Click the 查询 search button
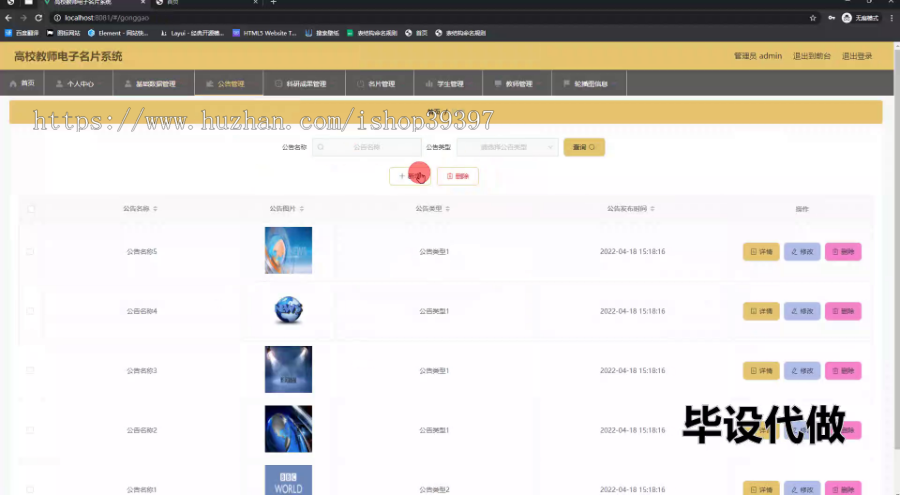Viewport: 900px width, 495px height. pyautogui.click(x=584, y=147)
